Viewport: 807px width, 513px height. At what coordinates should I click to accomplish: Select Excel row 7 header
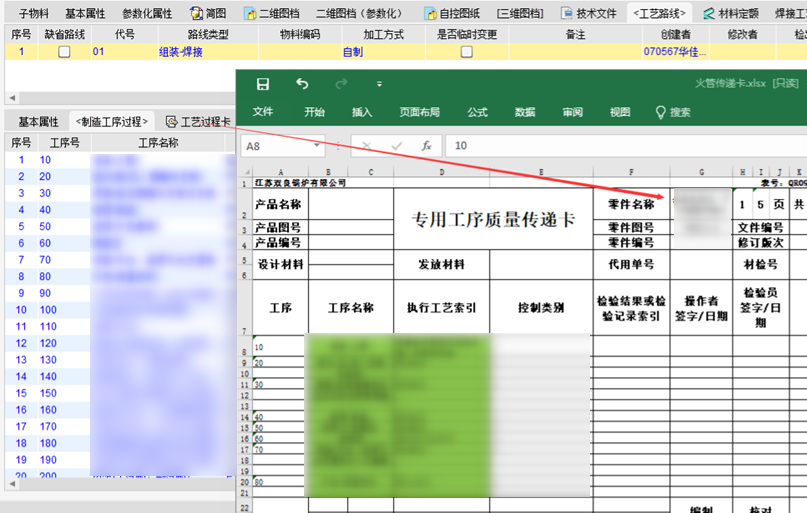(x=245, y=307)
